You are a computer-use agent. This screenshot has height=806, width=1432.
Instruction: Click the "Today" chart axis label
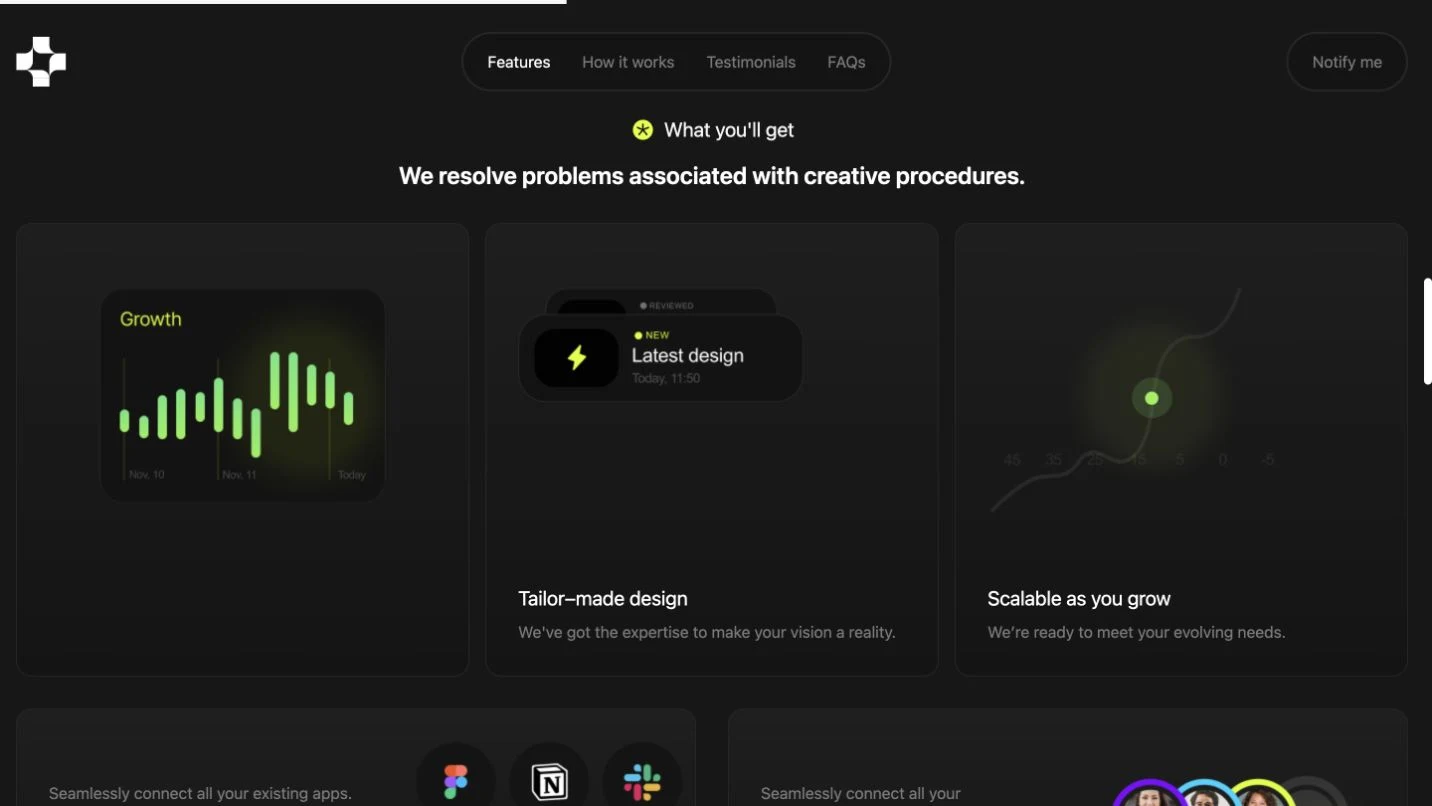click(352, 475)
